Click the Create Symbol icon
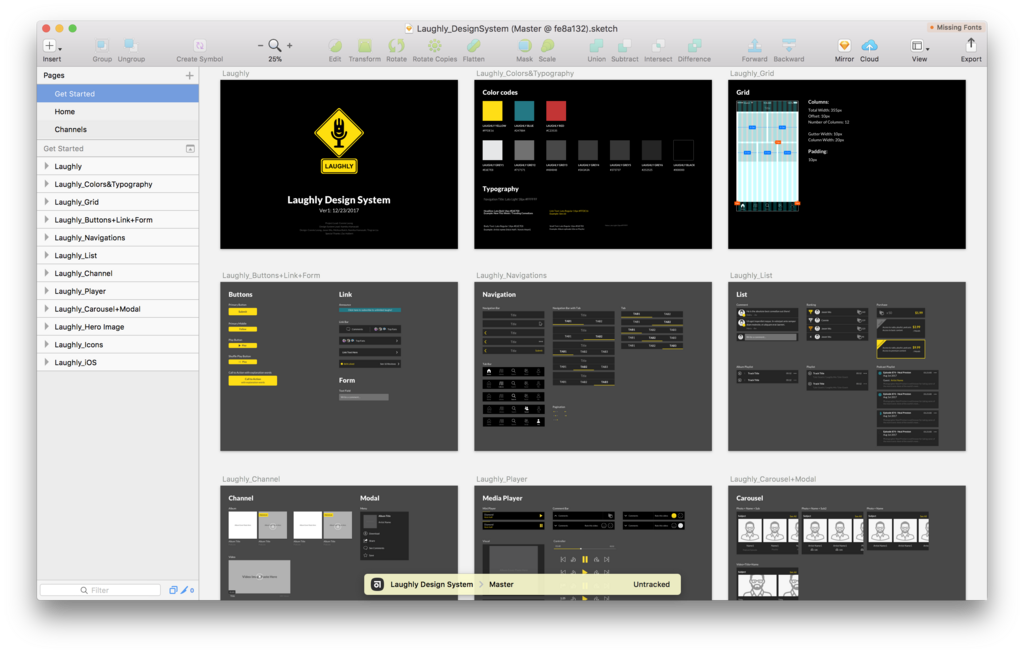This screenshot has width=1024, height=653. point(199,45)
